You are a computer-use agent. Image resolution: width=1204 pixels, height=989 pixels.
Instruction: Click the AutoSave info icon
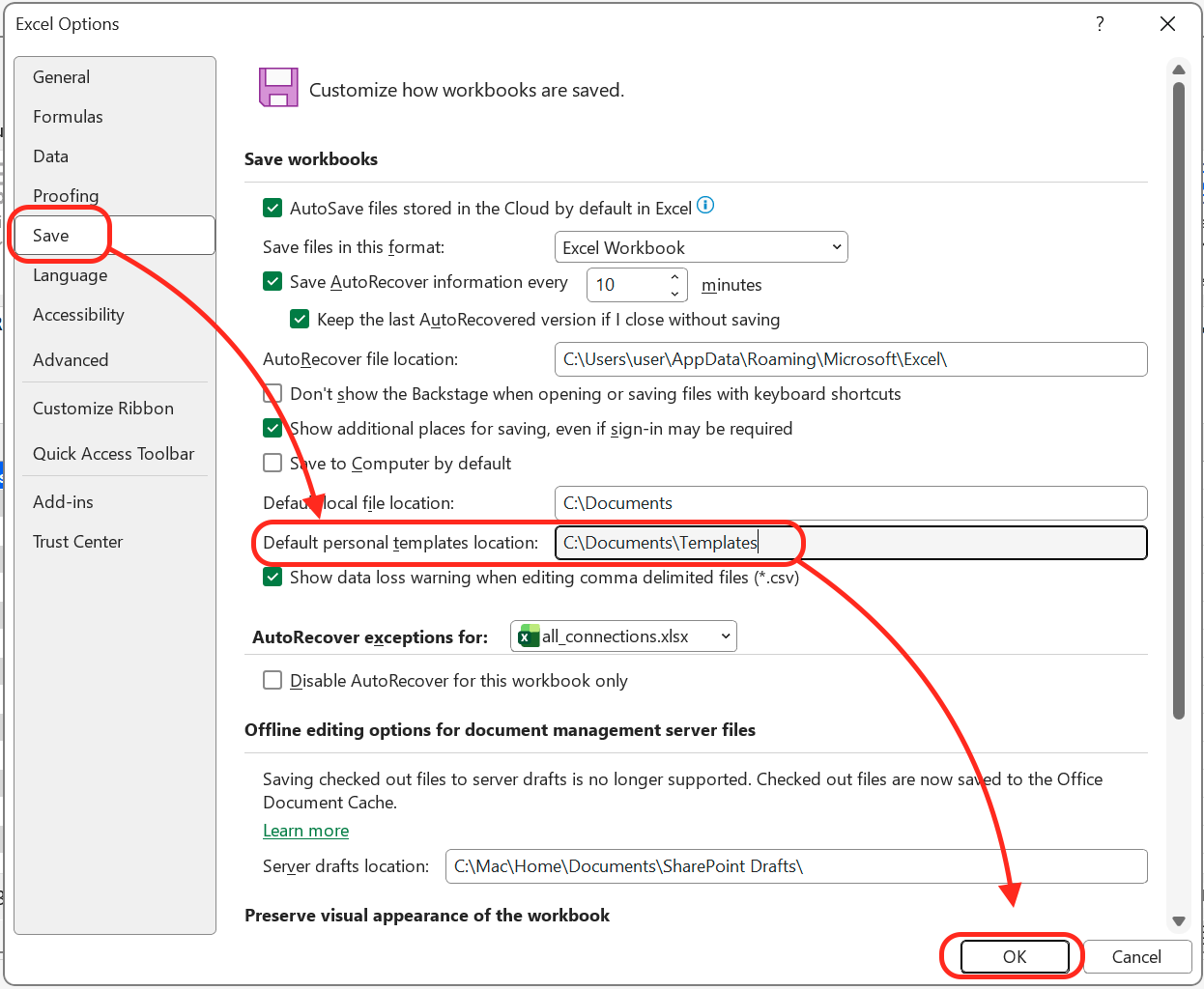705,205
